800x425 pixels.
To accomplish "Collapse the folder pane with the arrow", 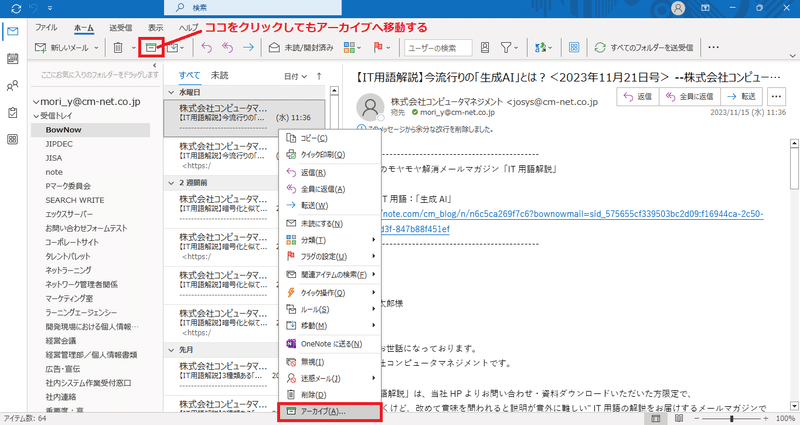I will 155,65.
